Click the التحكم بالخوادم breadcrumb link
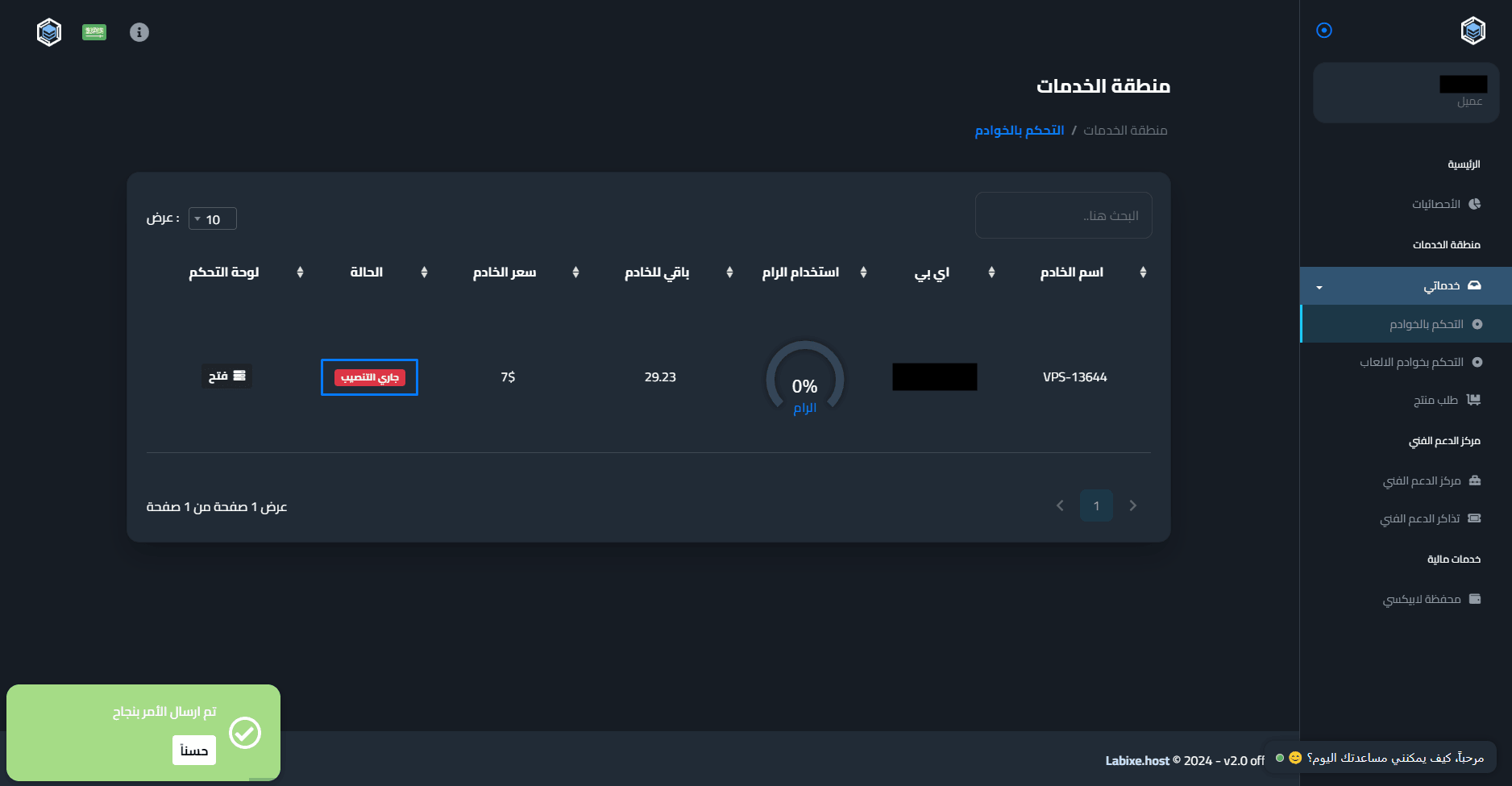The height and width of the screenshot is (786, 1512). tap(1020, 131)
